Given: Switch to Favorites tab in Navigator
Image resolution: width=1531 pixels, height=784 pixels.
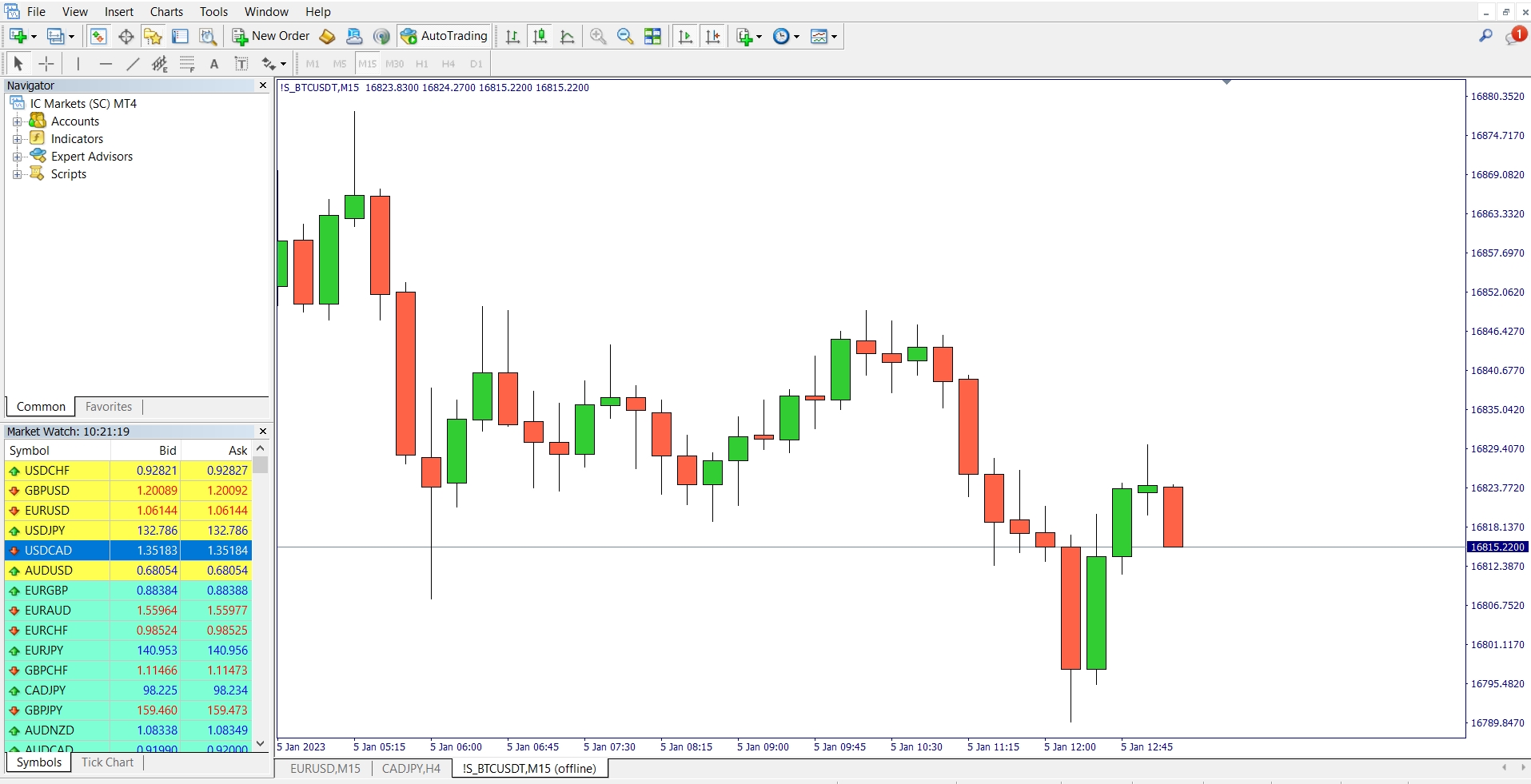Looking at the screenshot, I should pos(109,407).
